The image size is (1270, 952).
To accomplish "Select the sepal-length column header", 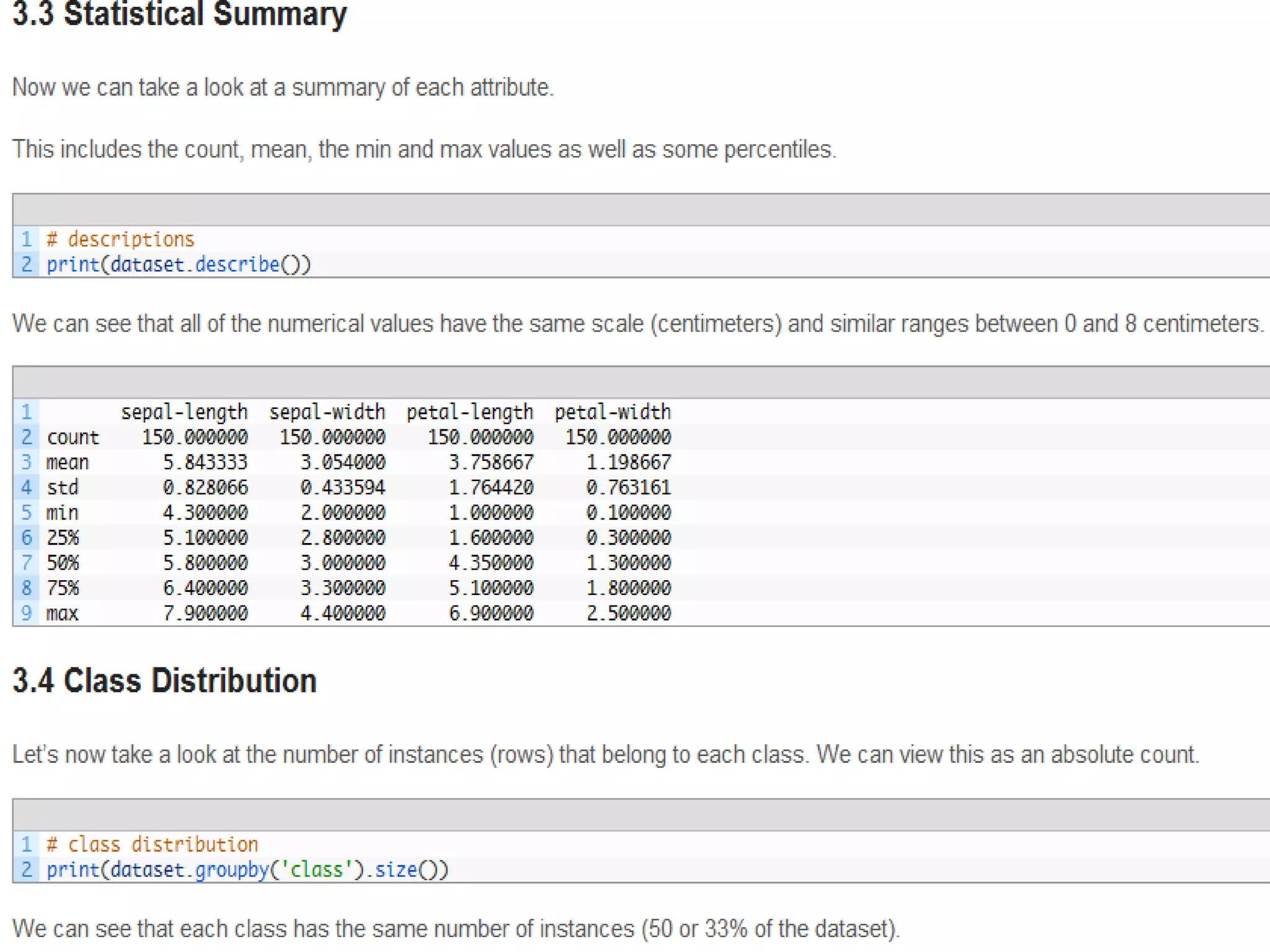I will [x=184, y=412].
